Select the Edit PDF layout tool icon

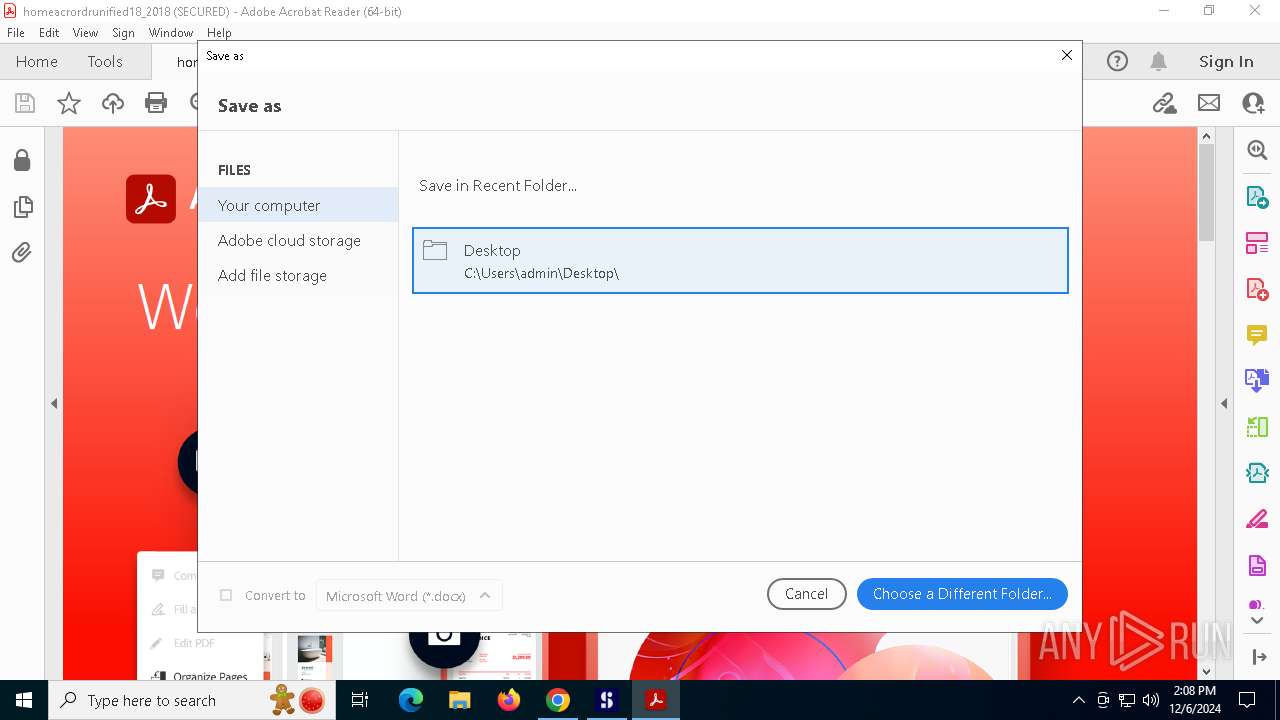click(1257, 243)
